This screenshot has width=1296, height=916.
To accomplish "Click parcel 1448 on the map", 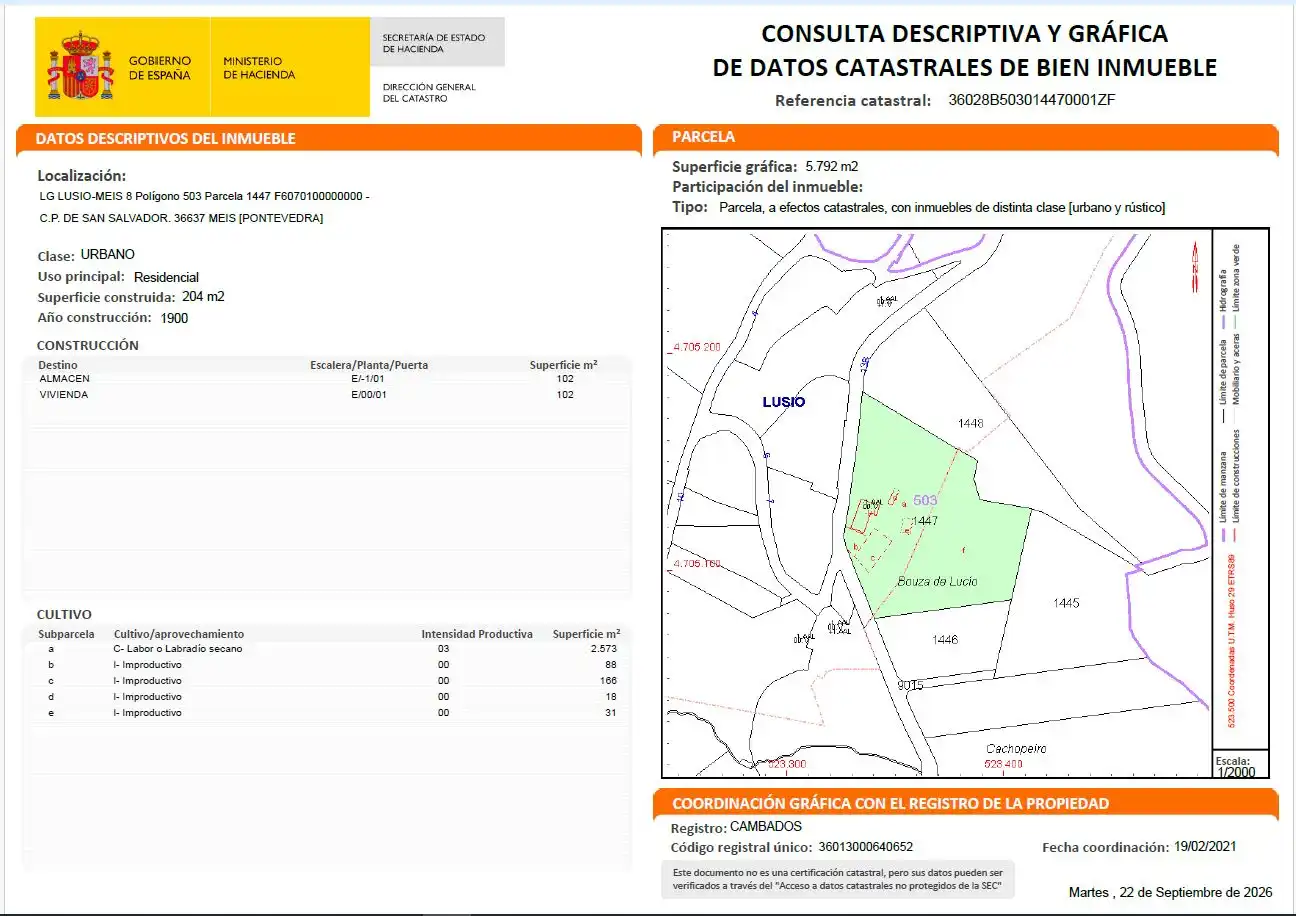I will 971,423.
